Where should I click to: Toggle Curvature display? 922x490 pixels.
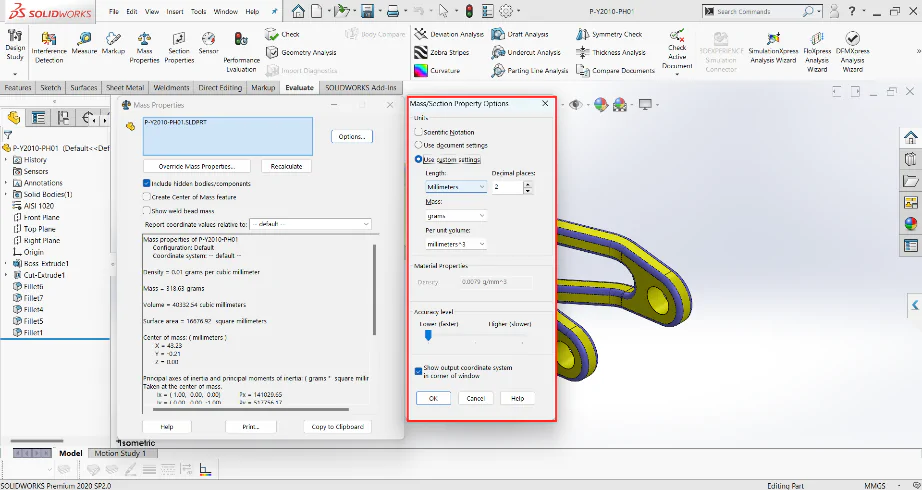coord(437,71)
